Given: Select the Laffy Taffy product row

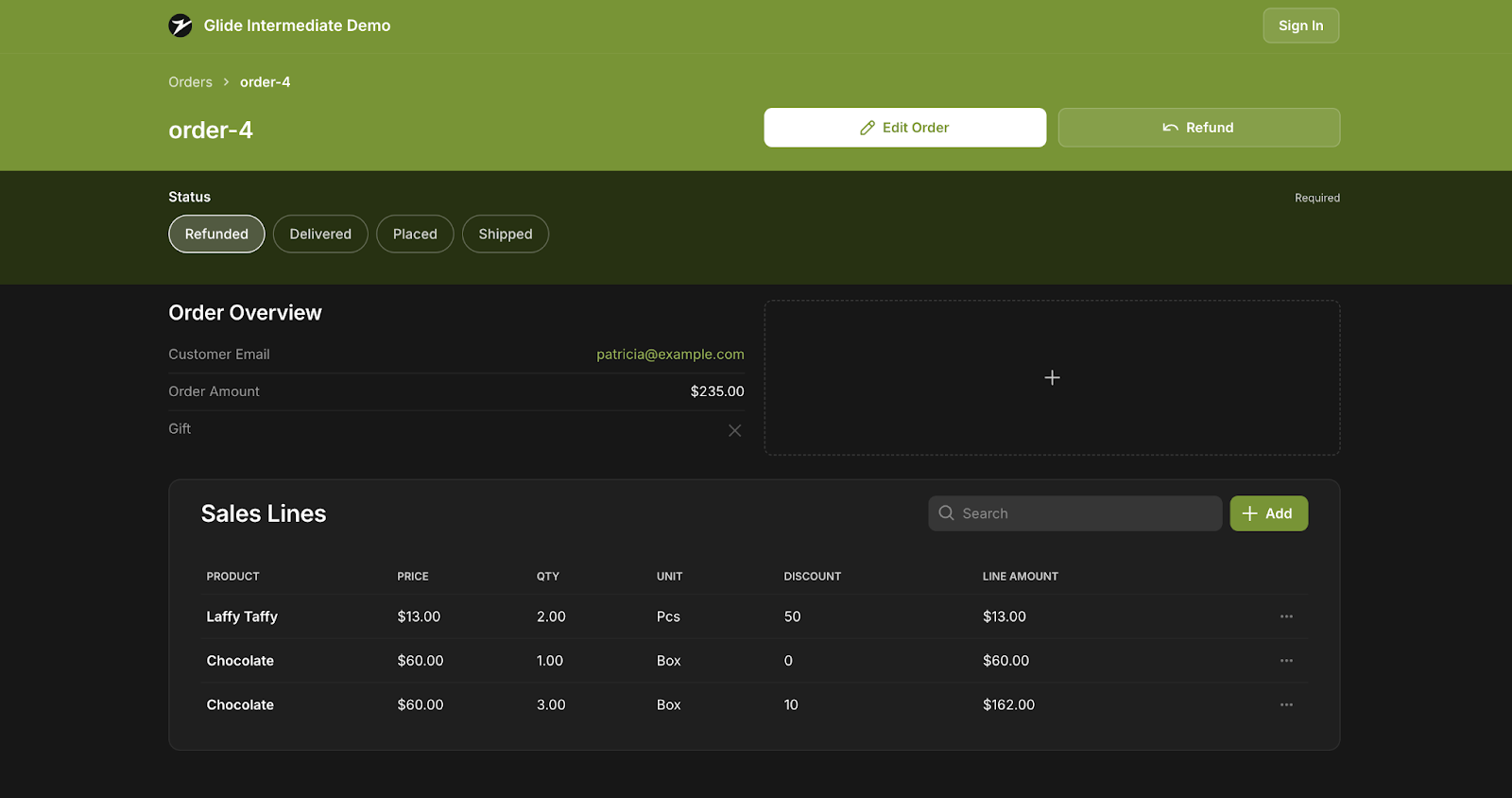Looking at the screenshot, I should pyautogui.click(x=754, y=616).
